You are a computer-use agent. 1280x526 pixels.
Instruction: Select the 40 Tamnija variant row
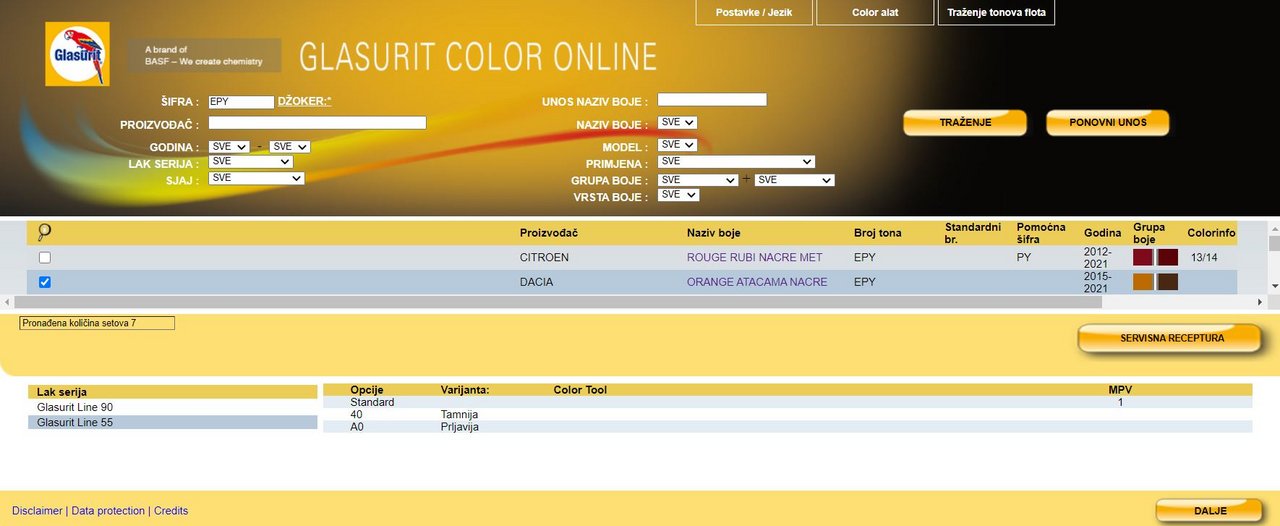pos(787,414)
